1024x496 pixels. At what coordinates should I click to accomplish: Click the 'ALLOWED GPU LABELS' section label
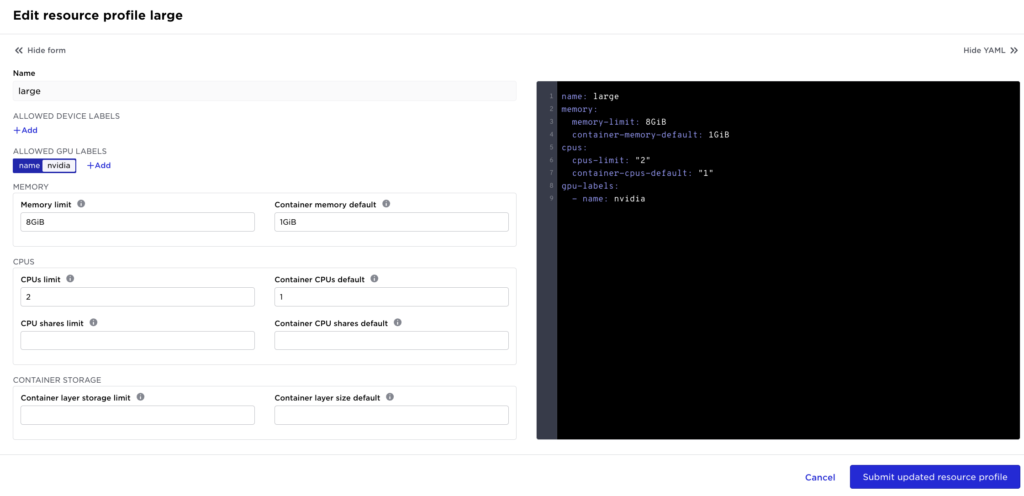tap(59, 151)
